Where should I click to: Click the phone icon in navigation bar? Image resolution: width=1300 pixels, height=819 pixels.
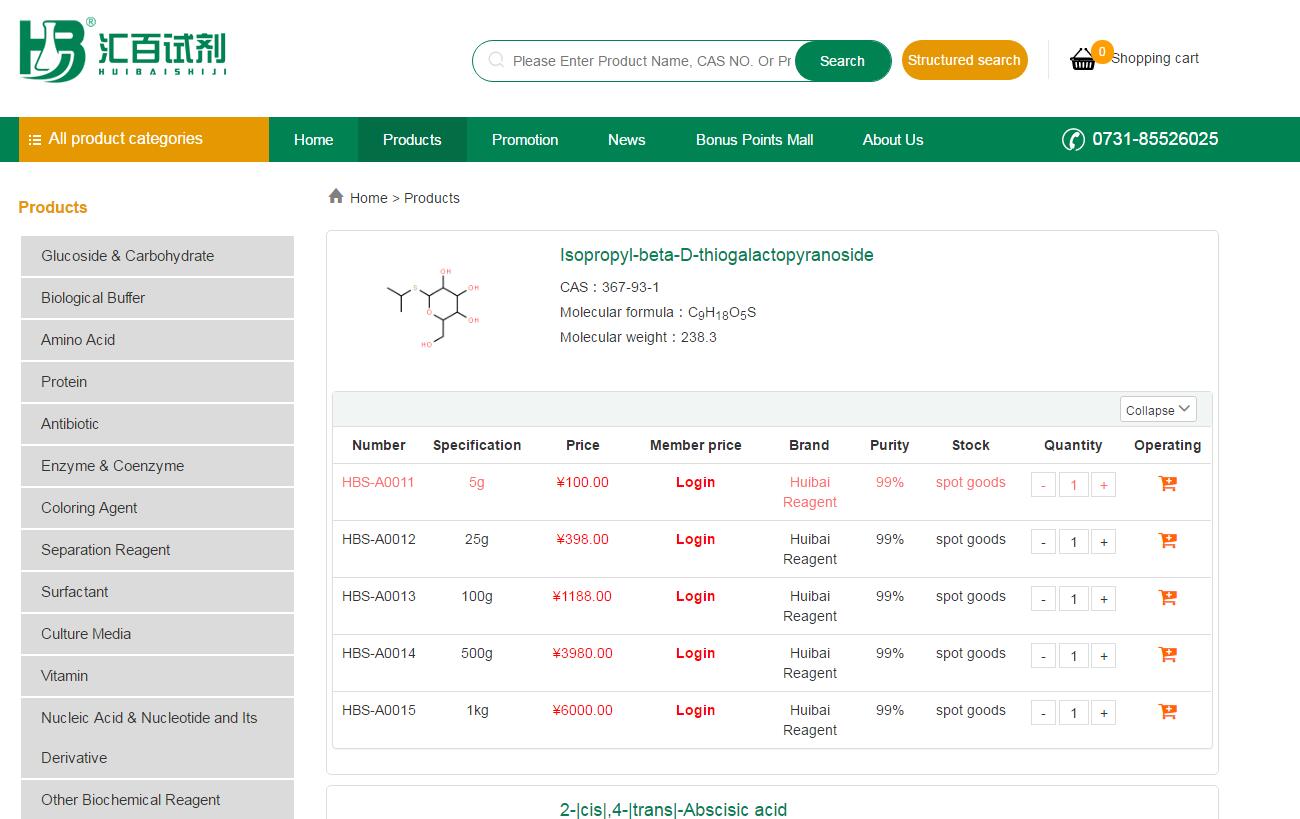[1073, 140]
